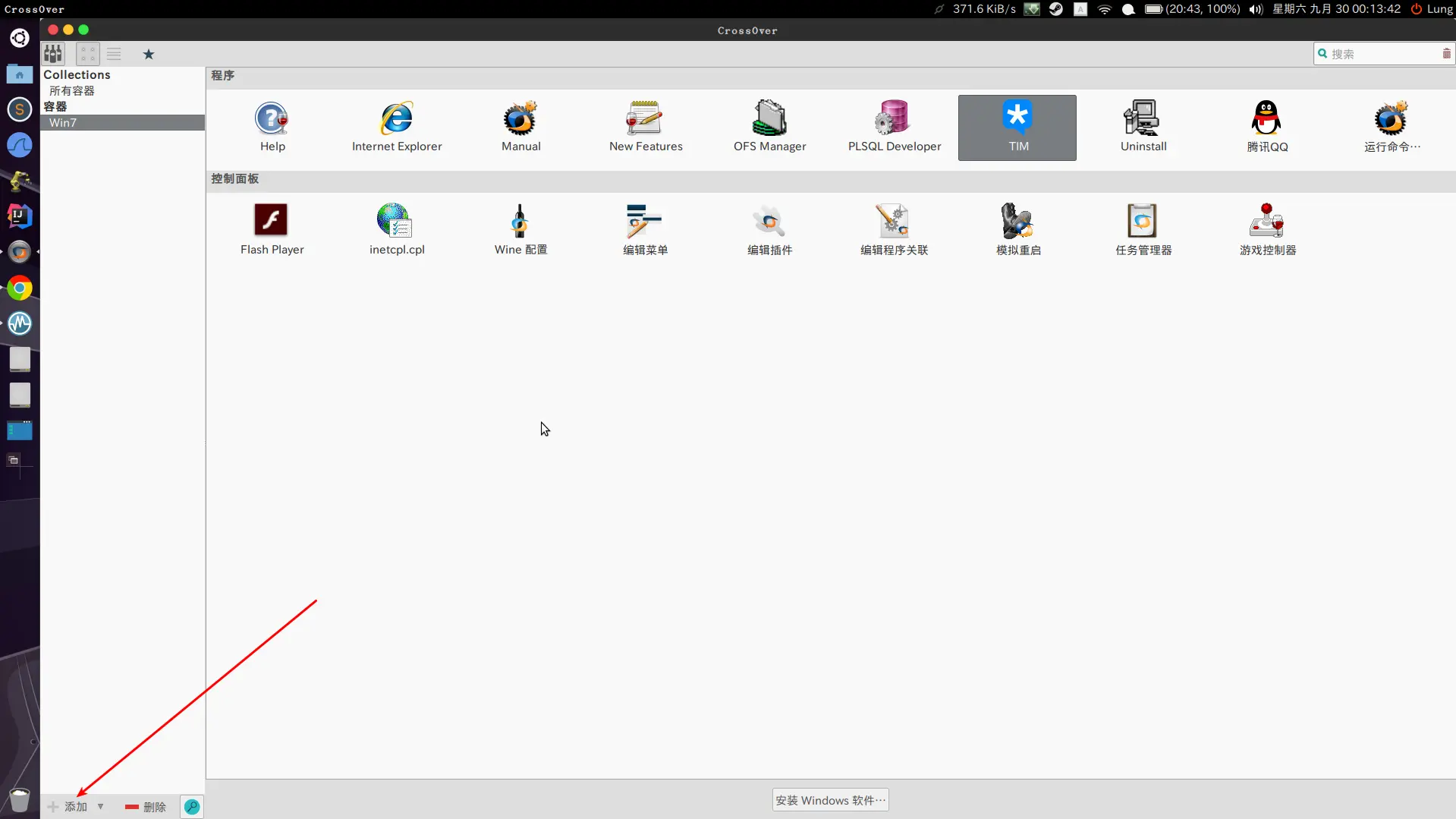
Task: Open 编辑程序关联 control panel item
Action: tap(894, 230)
